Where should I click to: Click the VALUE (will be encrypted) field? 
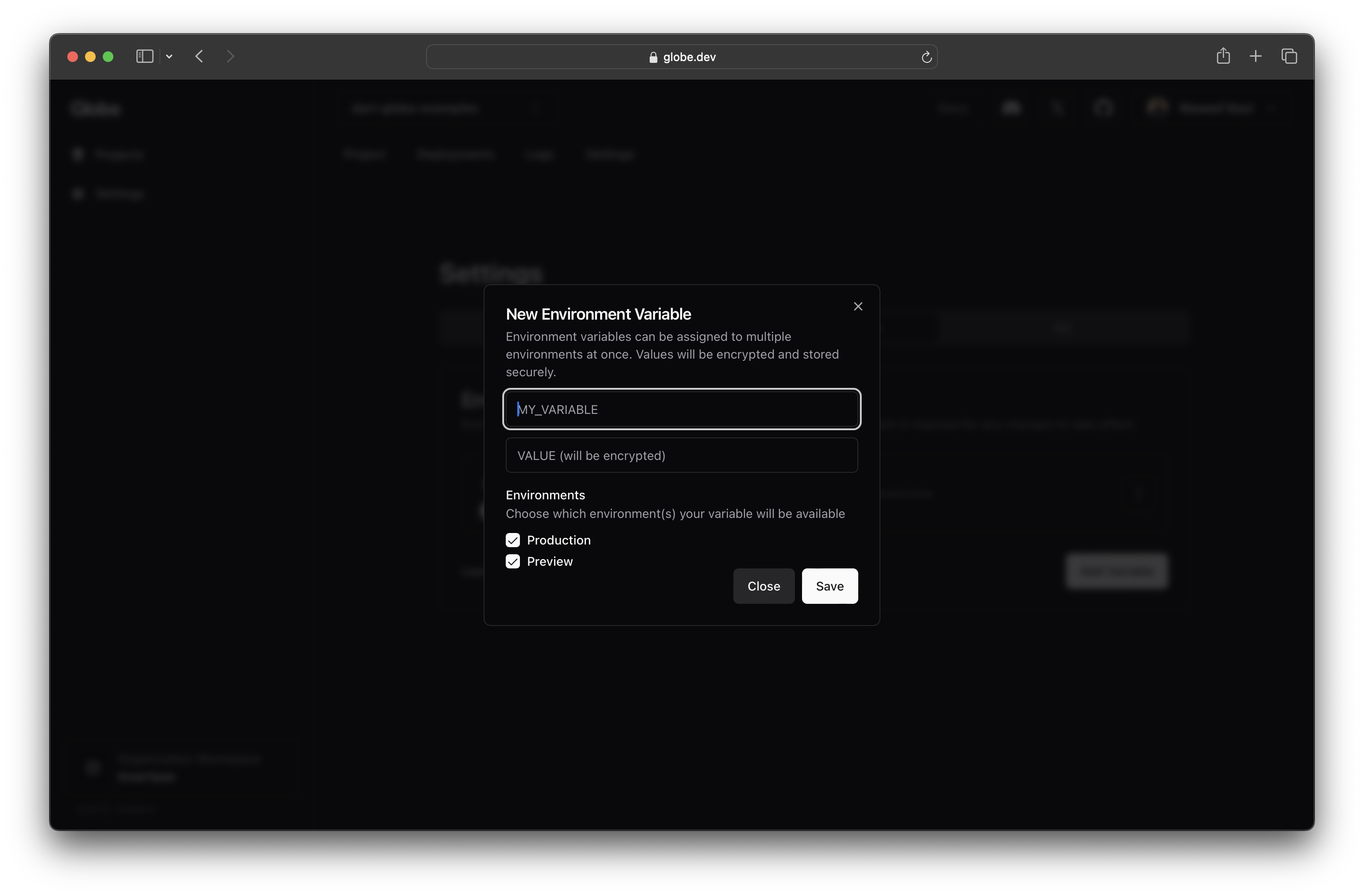[x=682, y=456]
